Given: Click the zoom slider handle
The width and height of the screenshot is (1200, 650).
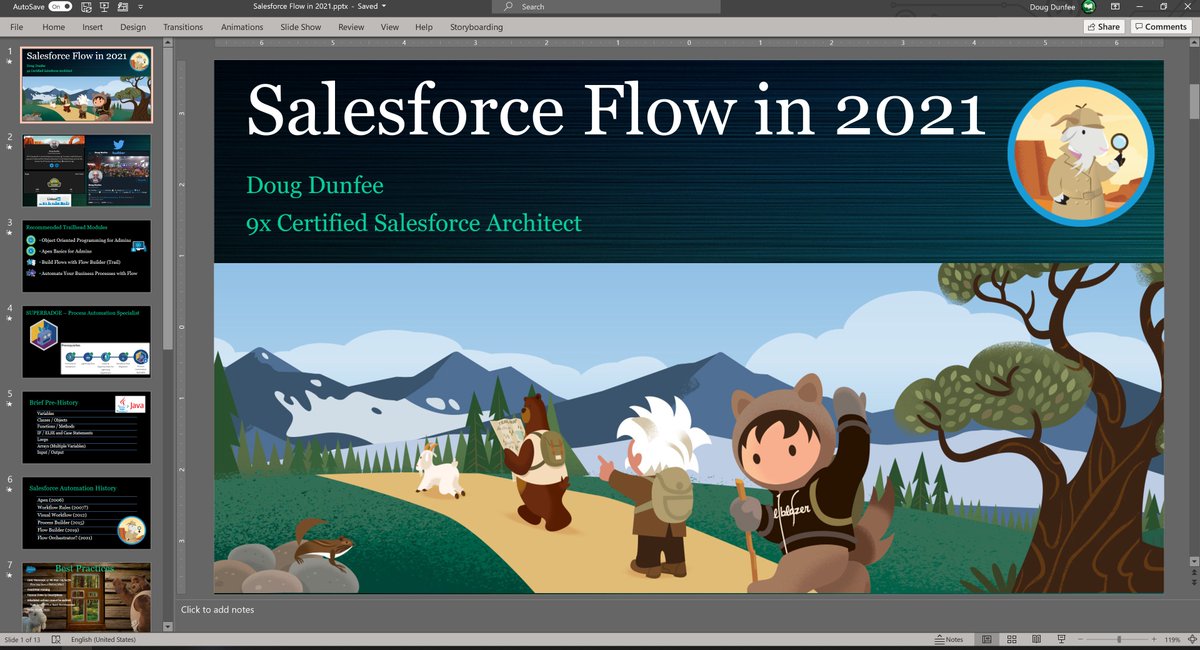Looking at the screenshot, I should (x=1119, y=640).
